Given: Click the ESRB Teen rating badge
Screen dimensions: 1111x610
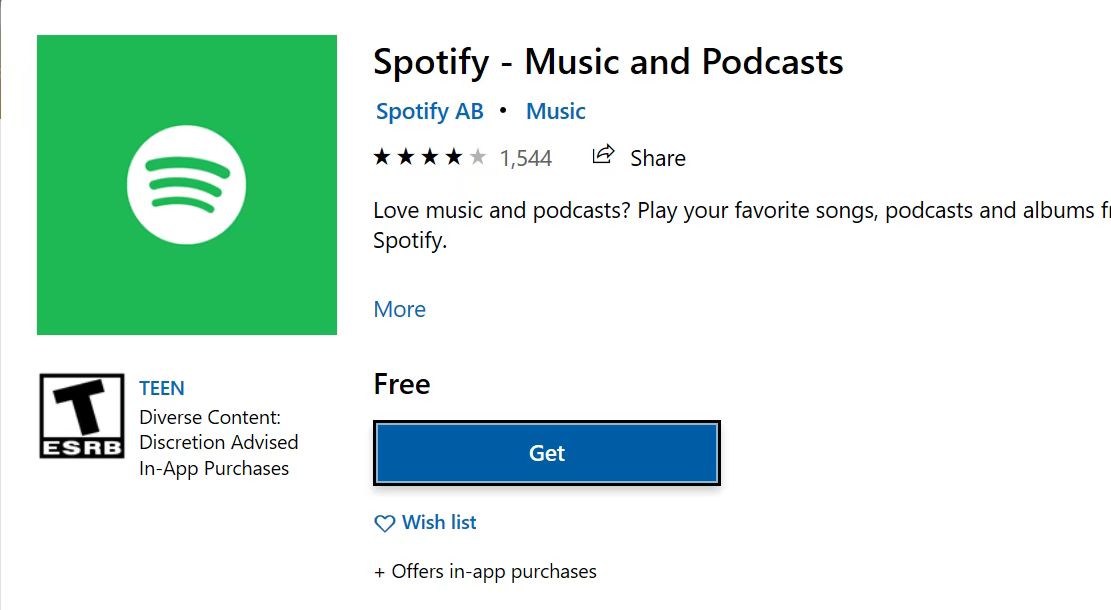Looking at the screenshot, I should click(x=81, y=416).
